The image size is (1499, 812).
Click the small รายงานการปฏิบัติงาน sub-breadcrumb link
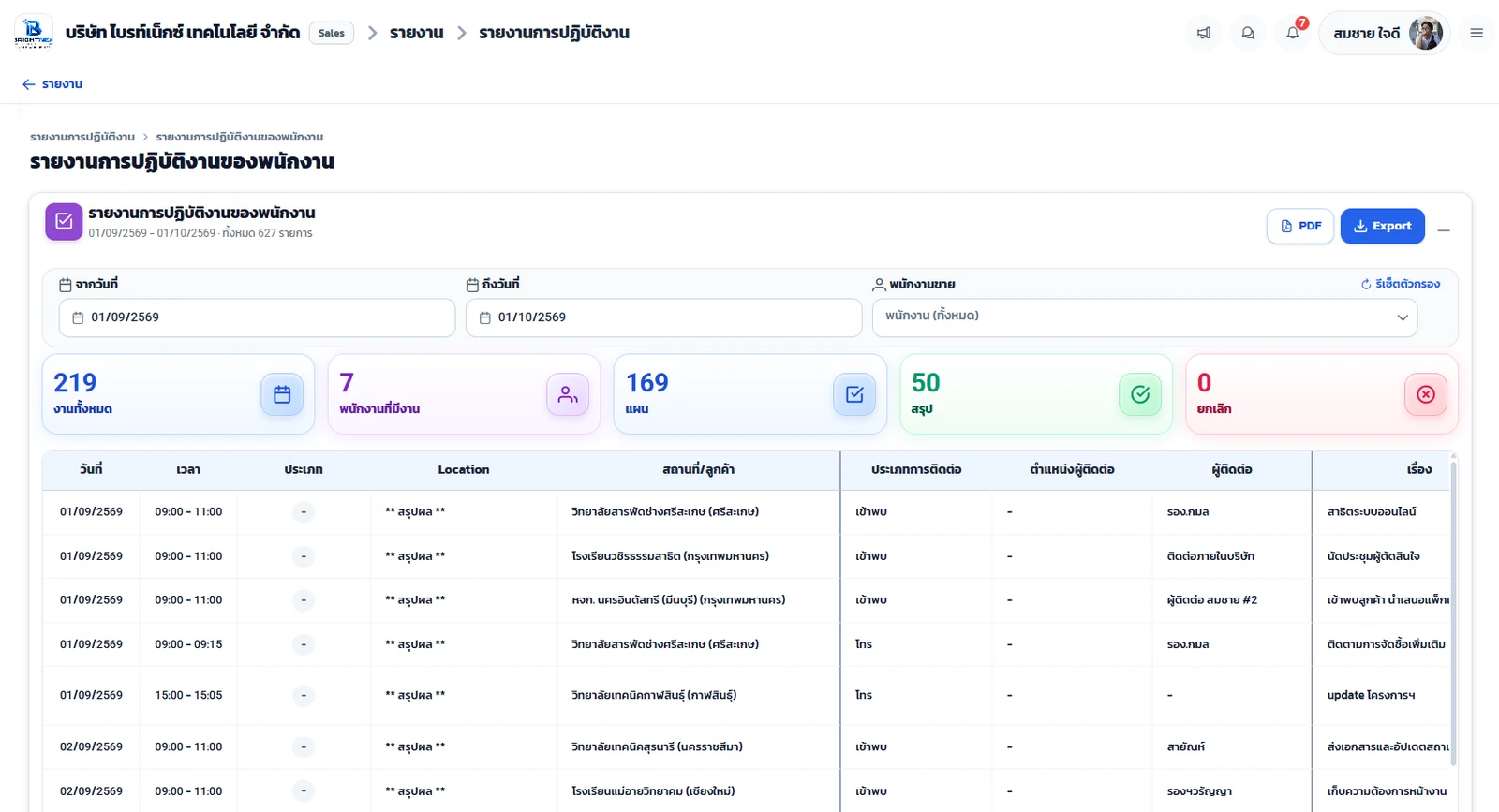pos(82,137)
